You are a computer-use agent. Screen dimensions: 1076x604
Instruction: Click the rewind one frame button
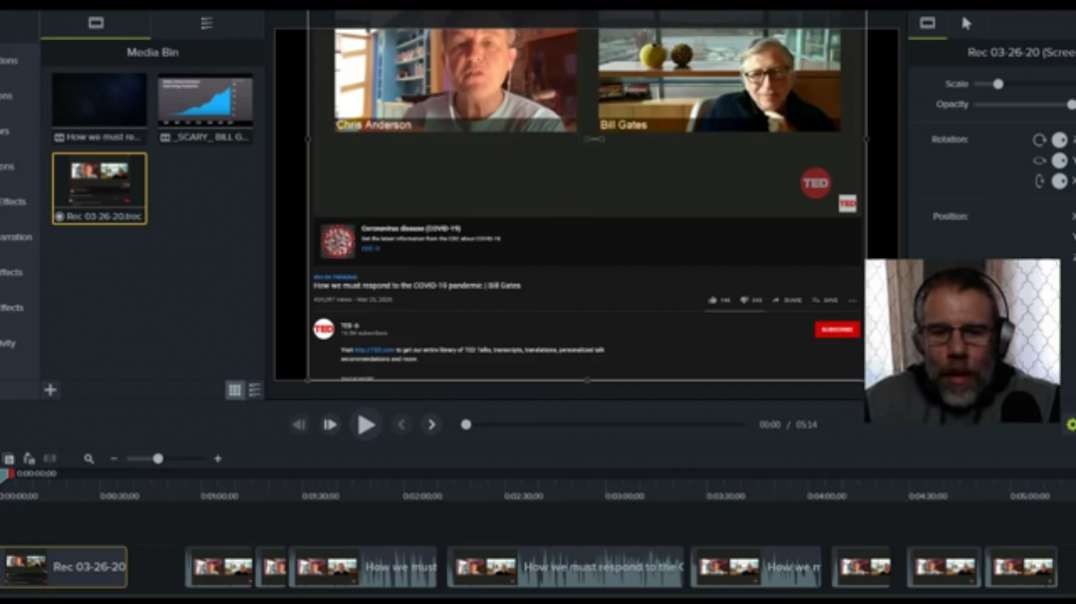(299, 425)
